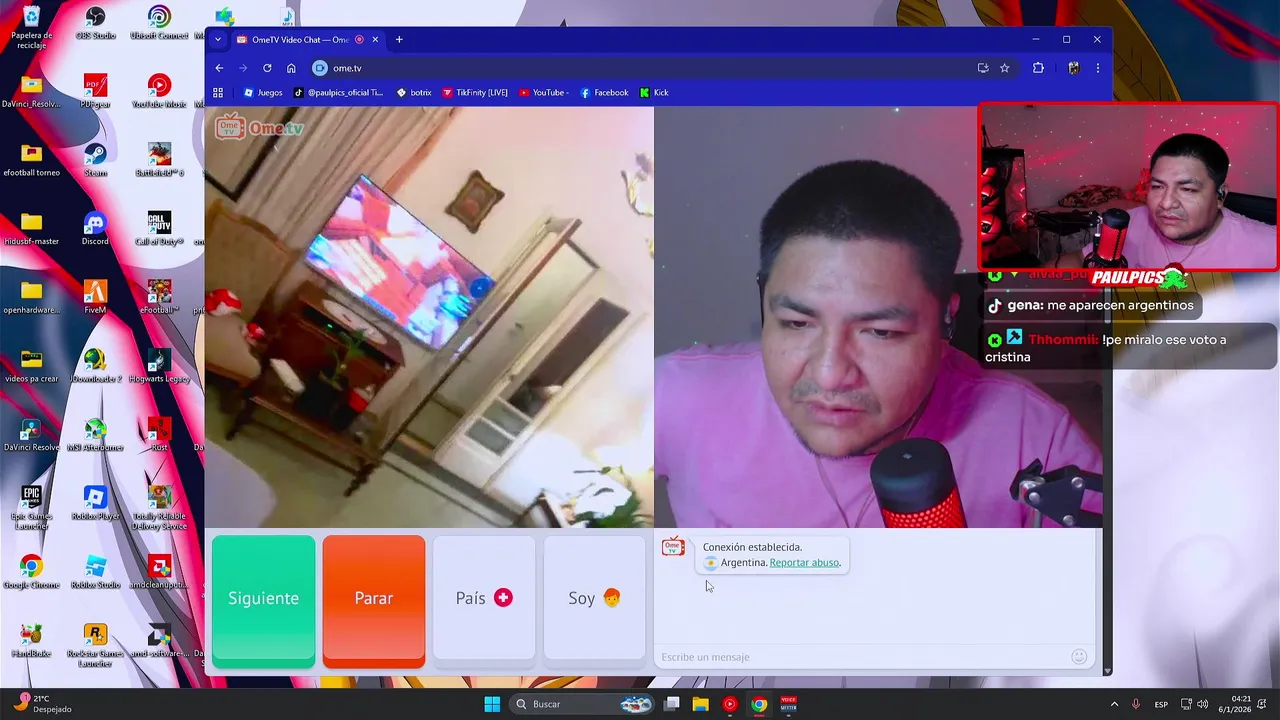The width and height of the screenshot is (1280, 720).
Task: Select the Google Chrome desktop icon
Action: (31, 572)
